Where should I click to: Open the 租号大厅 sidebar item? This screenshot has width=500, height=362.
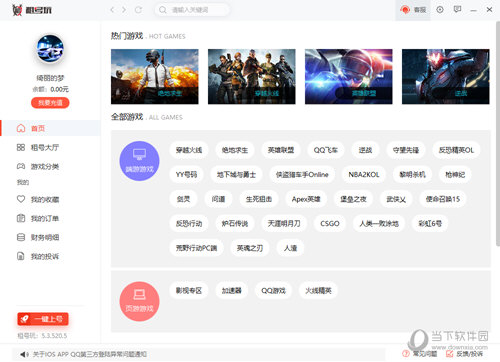[50, 147]
